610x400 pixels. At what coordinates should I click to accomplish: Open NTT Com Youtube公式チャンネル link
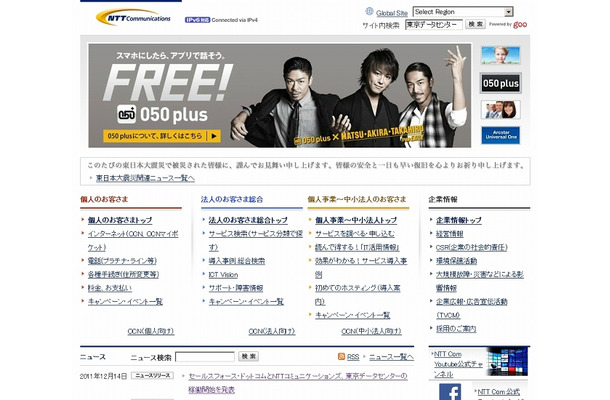point(458,364)
